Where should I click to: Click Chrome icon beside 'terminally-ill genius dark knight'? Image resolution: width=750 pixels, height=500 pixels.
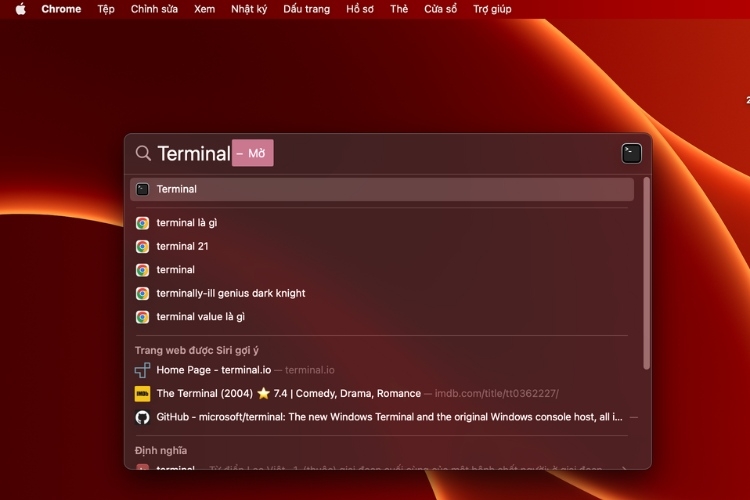click(x=143, y=293)
